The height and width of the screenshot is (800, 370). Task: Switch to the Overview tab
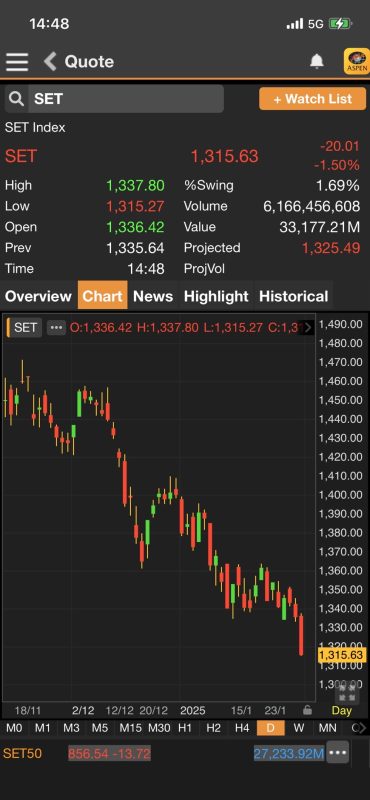[38, 296]
